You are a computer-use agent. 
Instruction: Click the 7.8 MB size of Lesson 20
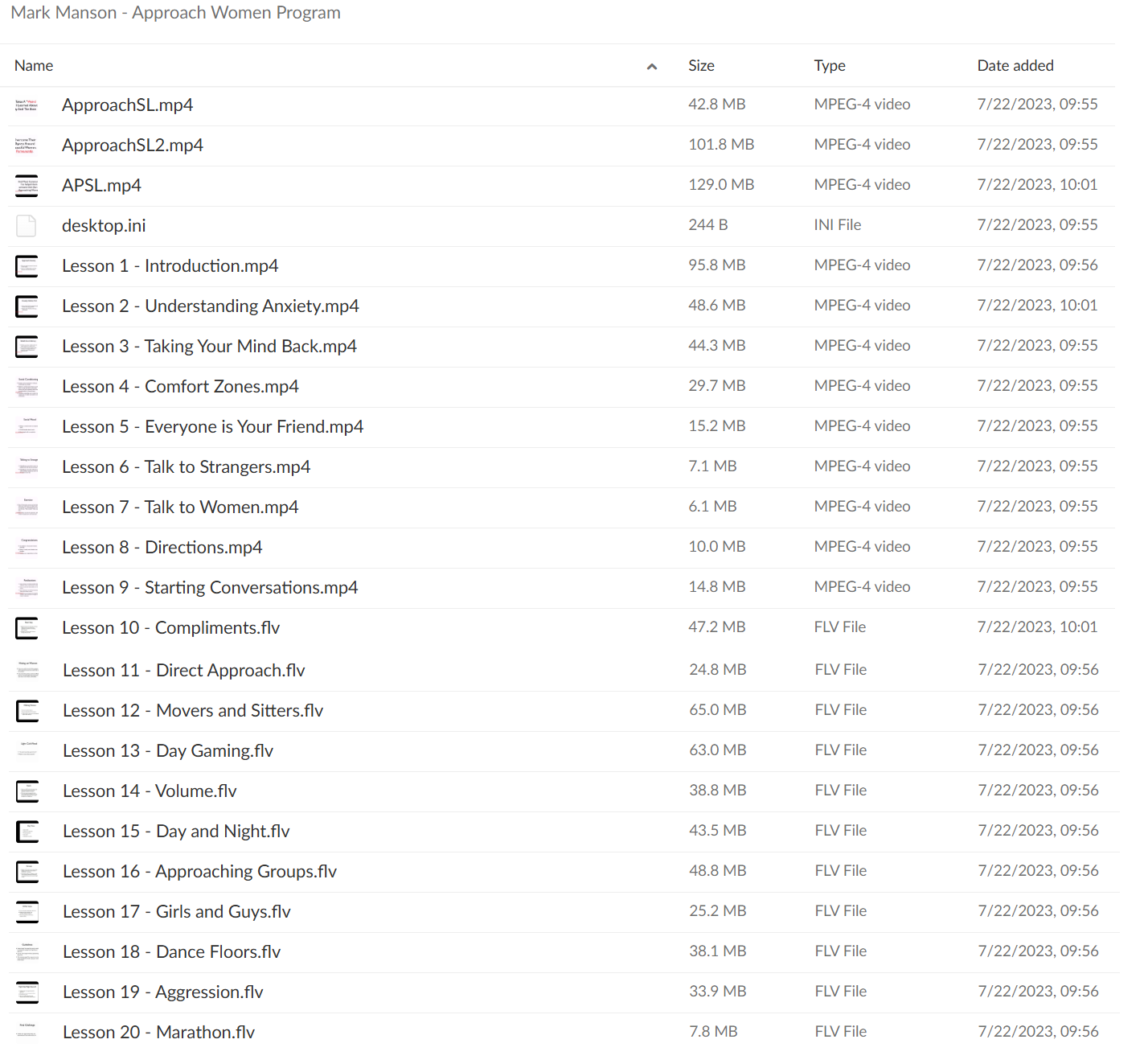(713, 1032)
